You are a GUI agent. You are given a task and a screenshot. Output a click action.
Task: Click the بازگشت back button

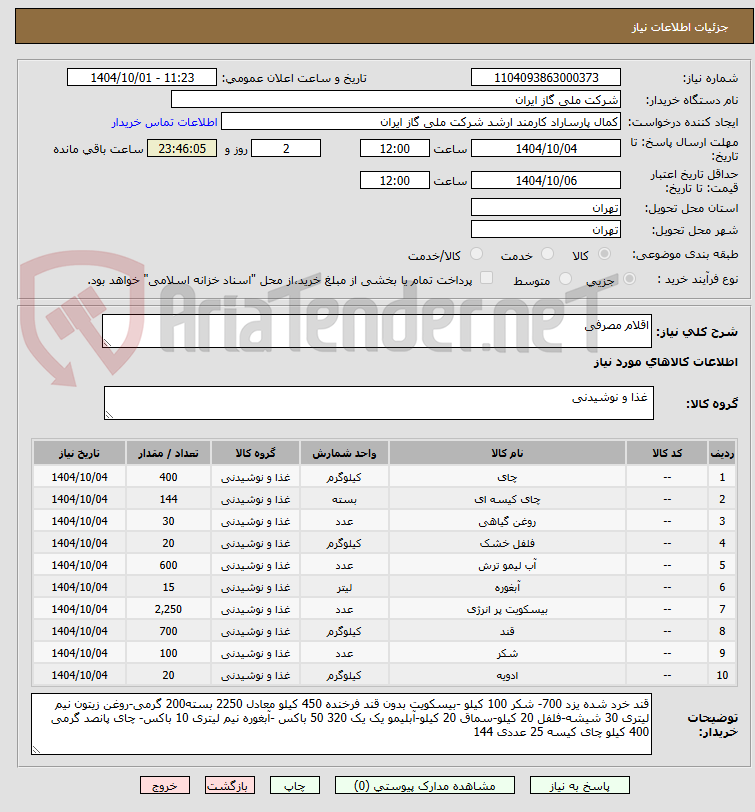tap(229, 786)
